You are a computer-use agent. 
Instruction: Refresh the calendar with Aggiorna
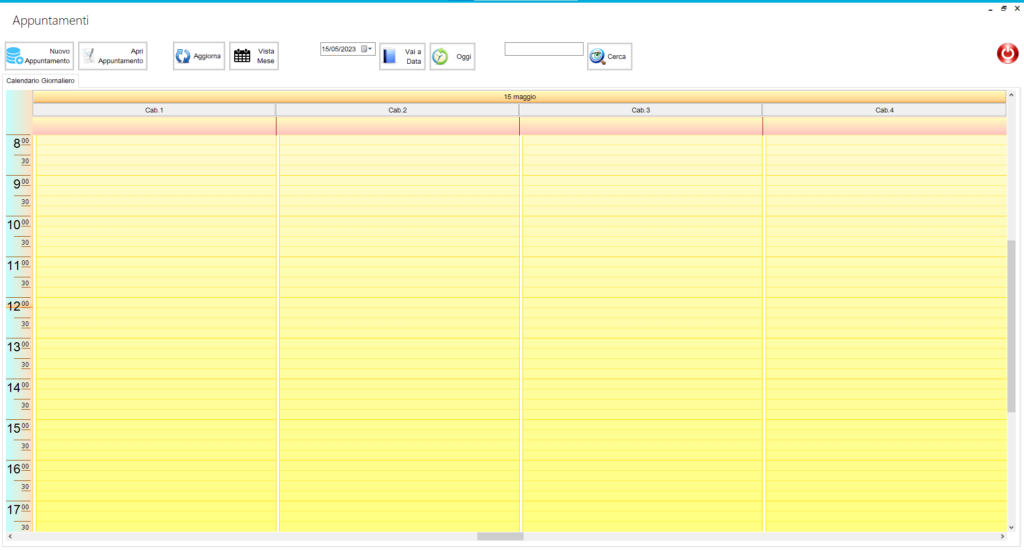tap(198, 56)
